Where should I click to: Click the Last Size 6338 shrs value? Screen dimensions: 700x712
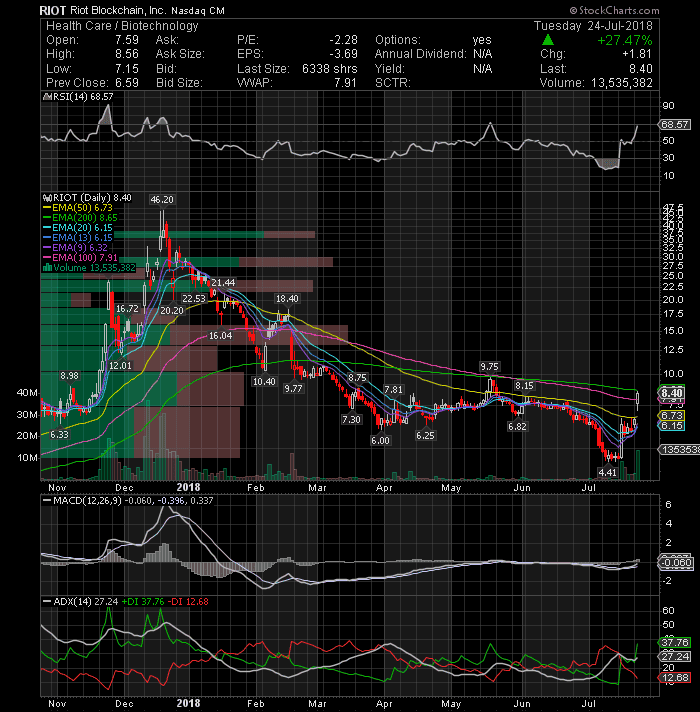330,69
